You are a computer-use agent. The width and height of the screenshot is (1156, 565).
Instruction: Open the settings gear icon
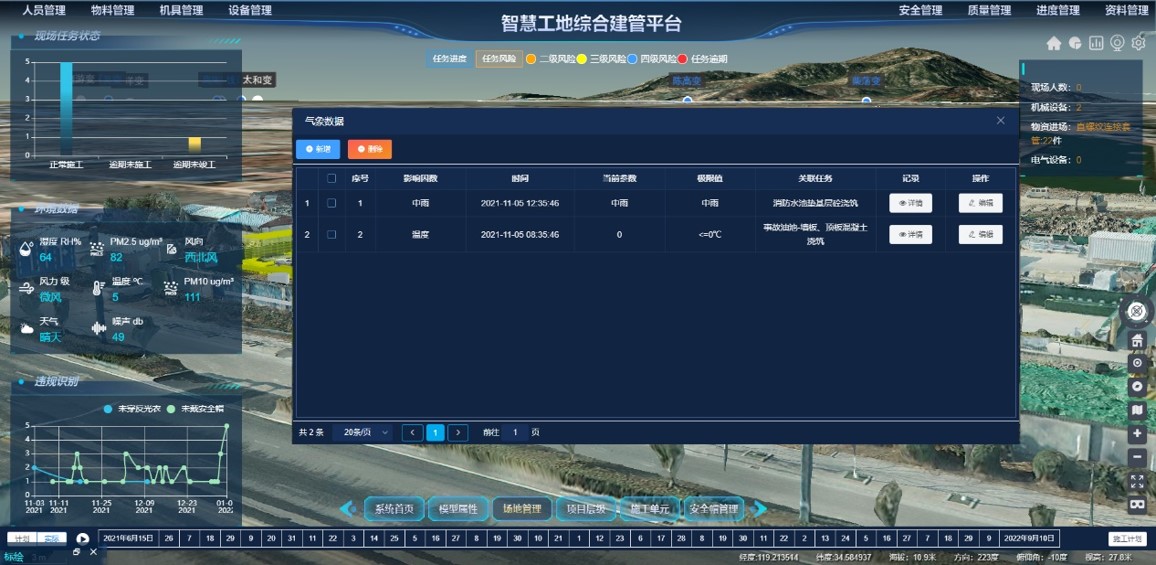coord(1138,43)
